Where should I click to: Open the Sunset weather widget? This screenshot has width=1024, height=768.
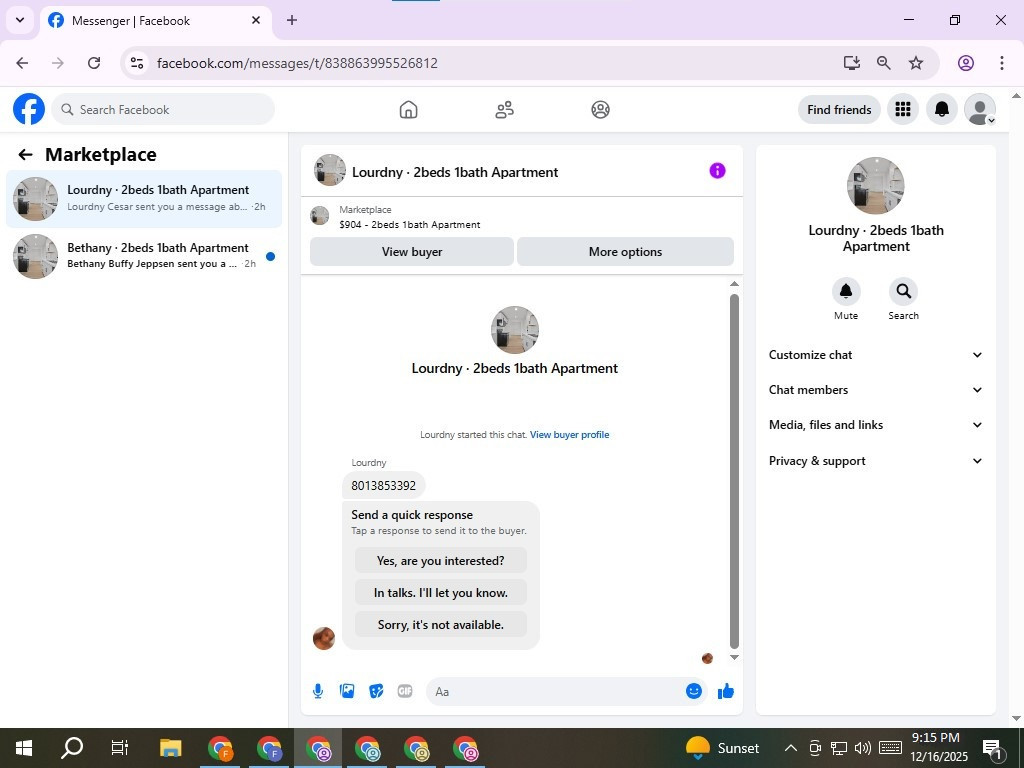pyautogui.click(x=722, y=748)
